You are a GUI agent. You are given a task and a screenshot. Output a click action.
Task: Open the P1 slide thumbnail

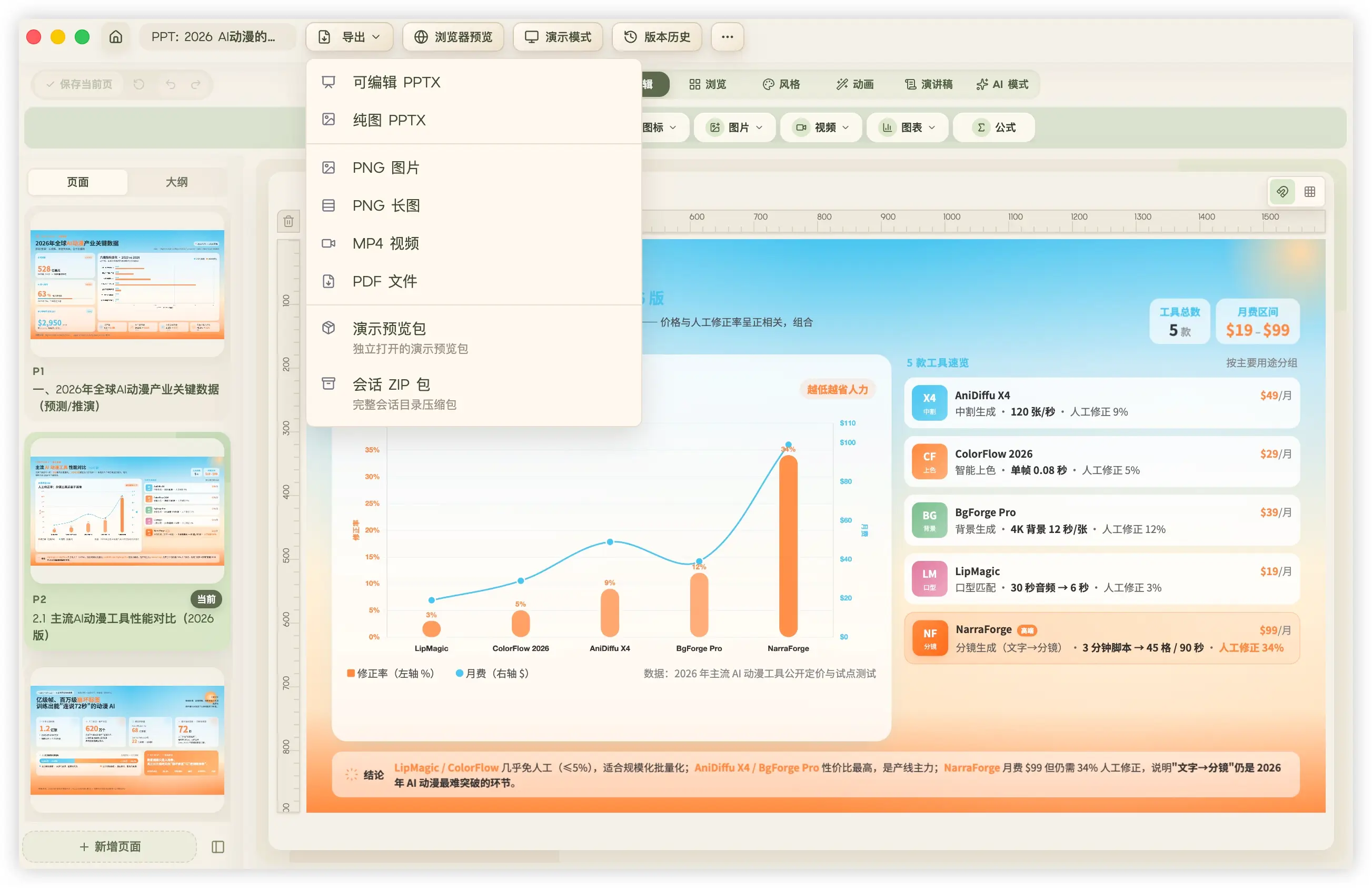pyautogui.click(x=127, y=285)
